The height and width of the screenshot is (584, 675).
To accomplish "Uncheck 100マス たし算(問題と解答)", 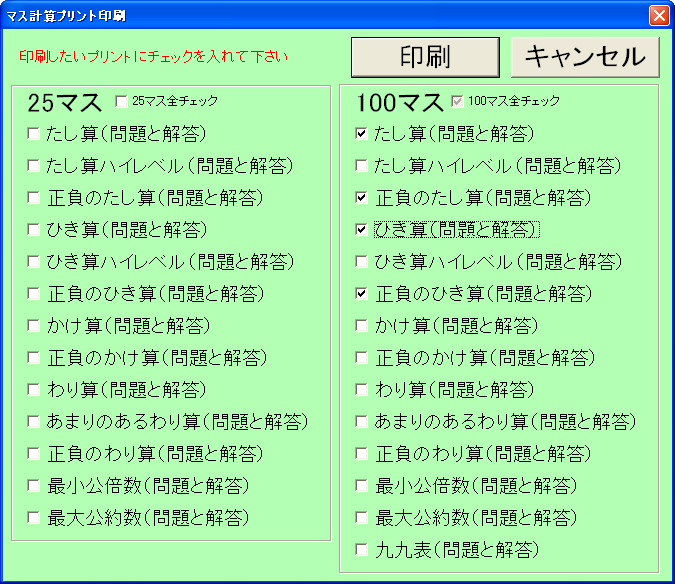I will [x=362, y=134].
